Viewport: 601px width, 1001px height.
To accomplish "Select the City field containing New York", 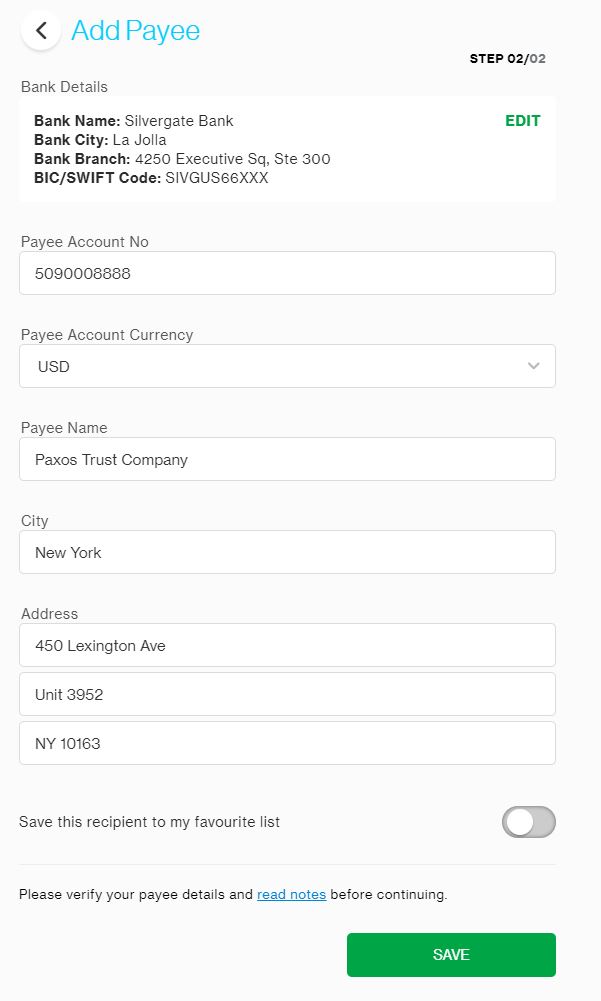I will click(x=287, y=552).
